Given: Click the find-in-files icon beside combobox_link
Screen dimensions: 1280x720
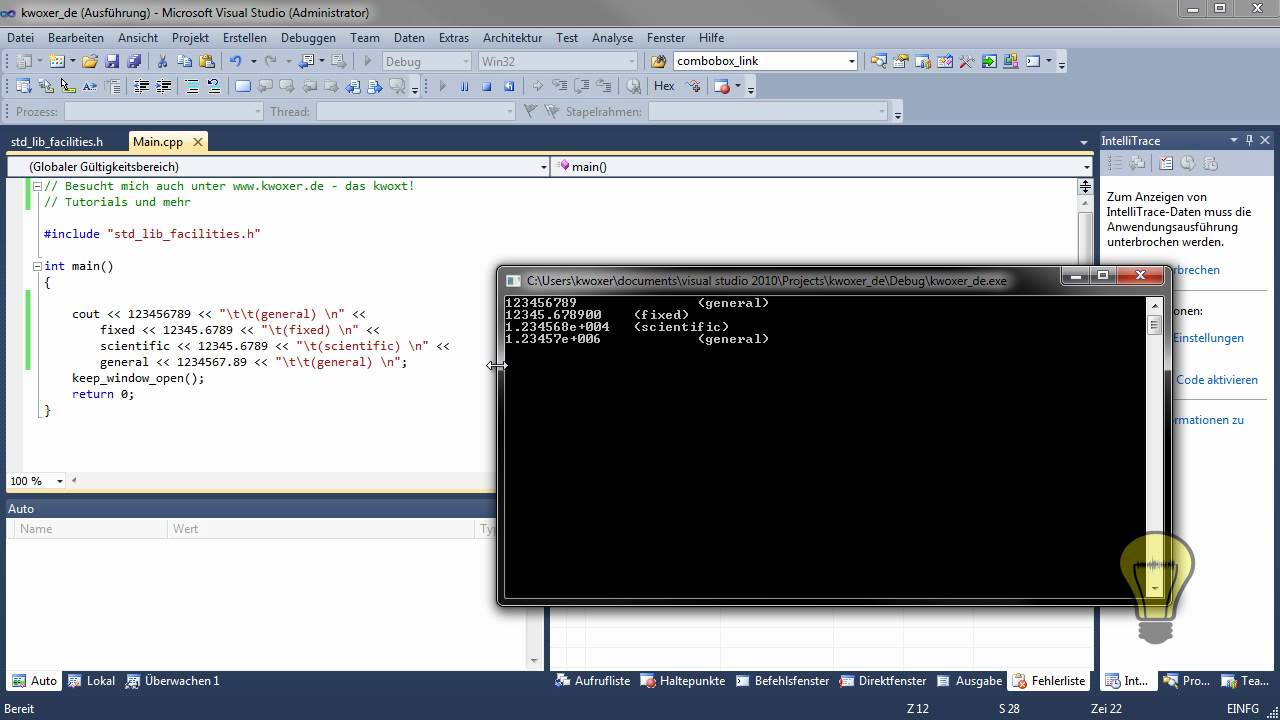Looking at the screenshot, I should (659, 61).
